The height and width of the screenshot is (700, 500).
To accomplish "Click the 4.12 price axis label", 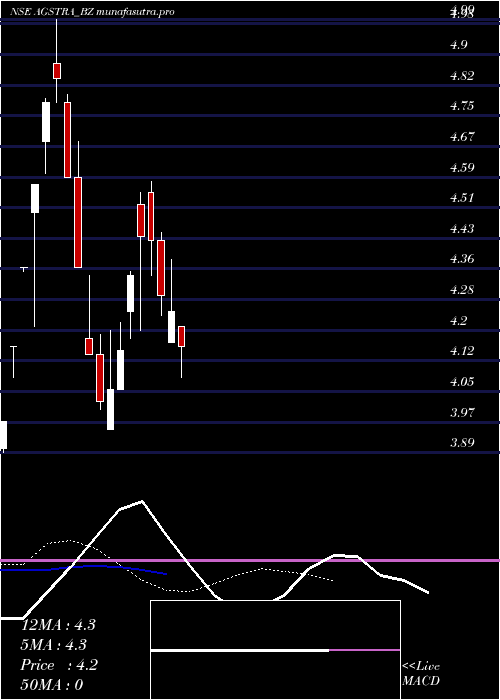I will (462, 350).
